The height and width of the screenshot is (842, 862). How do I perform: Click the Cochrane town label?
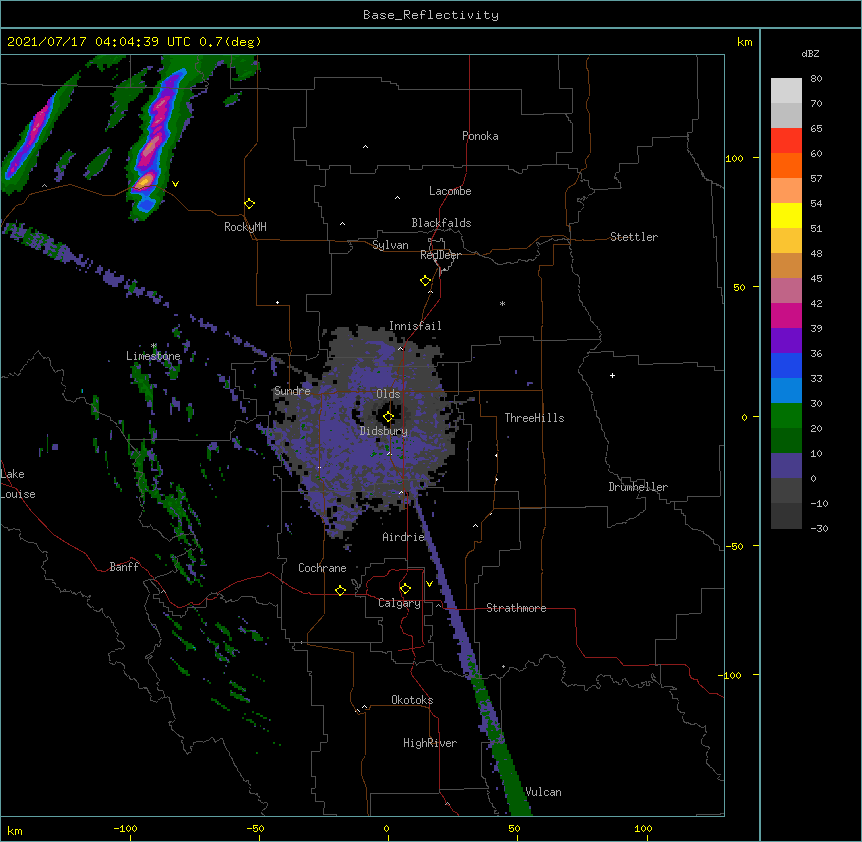tap(322, 568)
